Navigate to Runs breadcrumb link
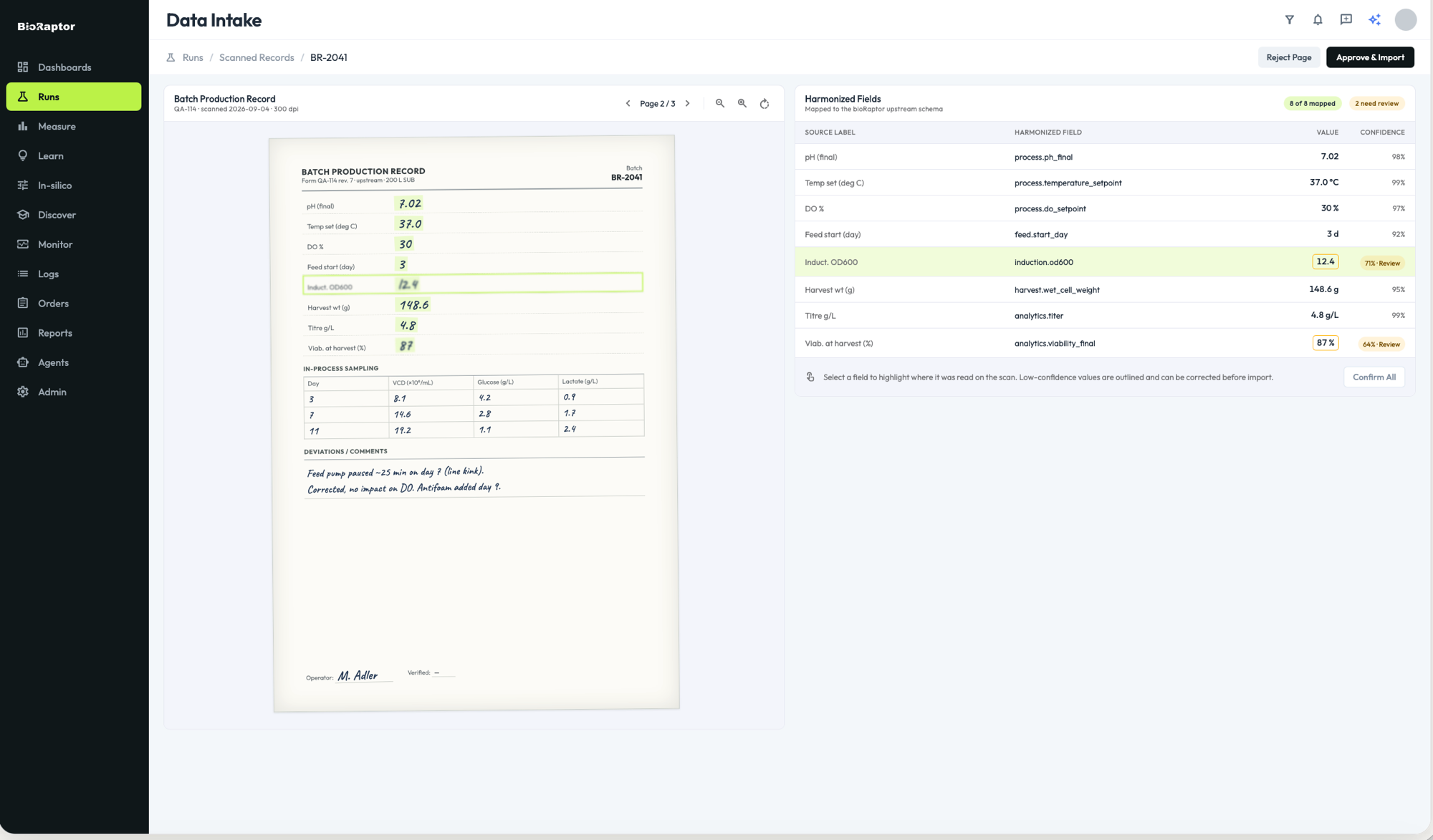1433x840 pixels. [193, 57]
